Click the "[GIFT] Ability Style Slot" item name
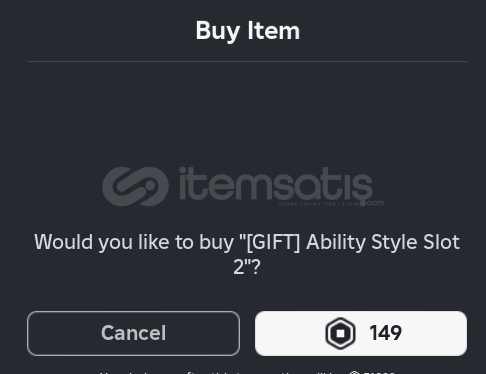This screenshot has height=374, width=486. pyautogui.click(x=353, y=242)
